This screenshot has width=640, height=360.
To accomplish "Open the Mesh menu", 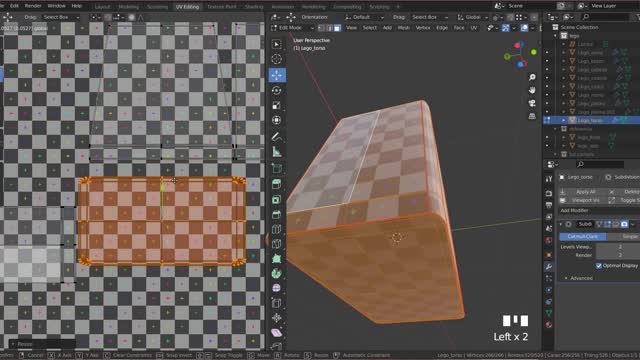I will [x=403, y=28].
